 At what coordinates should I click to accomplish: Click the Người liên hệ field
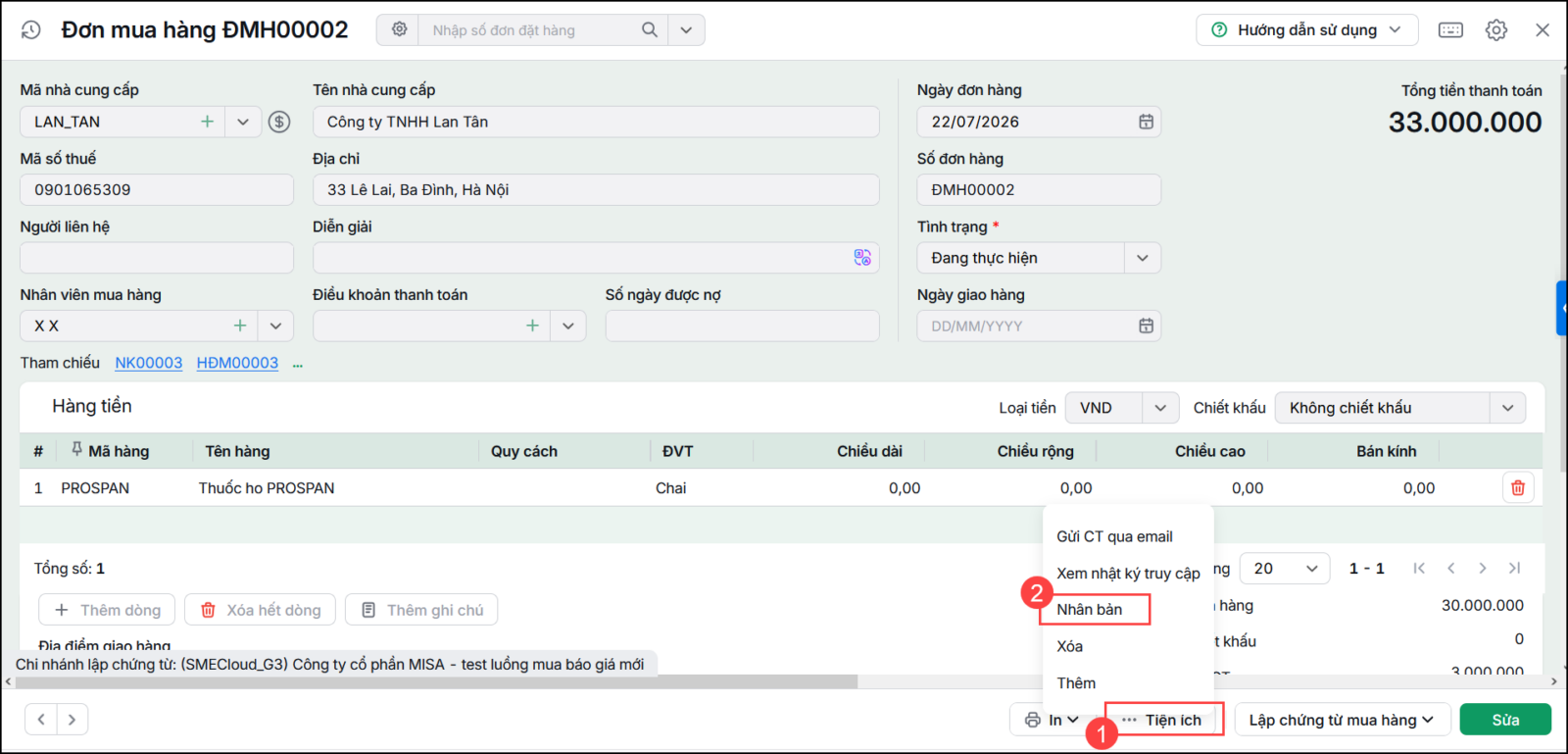click(x=157, y=258)
